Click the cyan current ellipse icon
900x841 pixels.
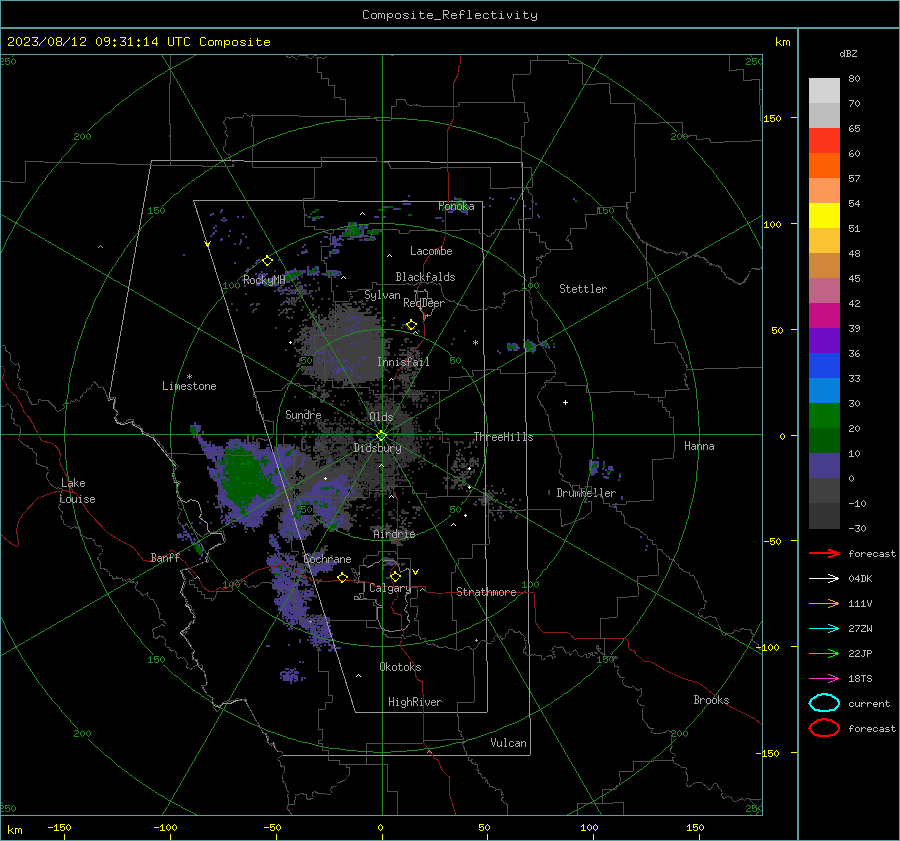point(824,703)
